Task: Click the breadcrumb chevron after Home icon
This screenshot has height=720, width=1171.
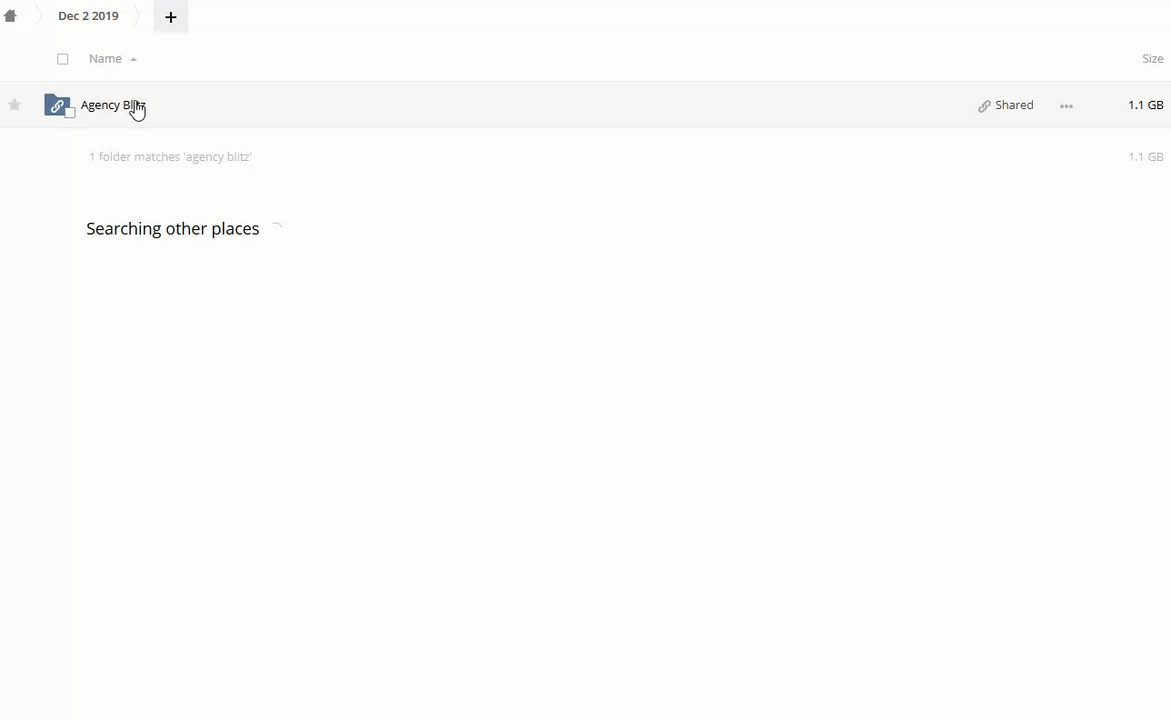Action: click(36, 16)
